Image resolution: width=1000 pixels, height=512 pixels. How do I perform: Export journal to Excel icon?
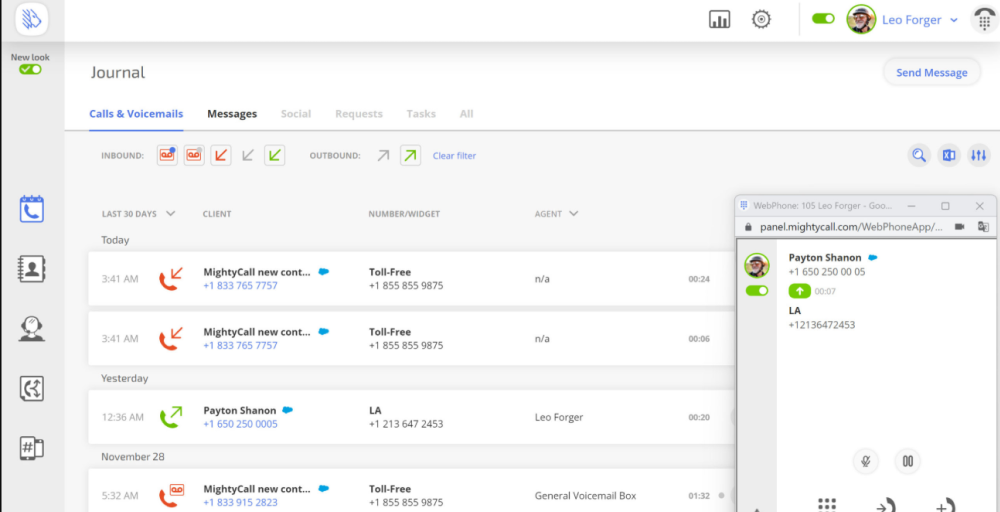point(949,155)
